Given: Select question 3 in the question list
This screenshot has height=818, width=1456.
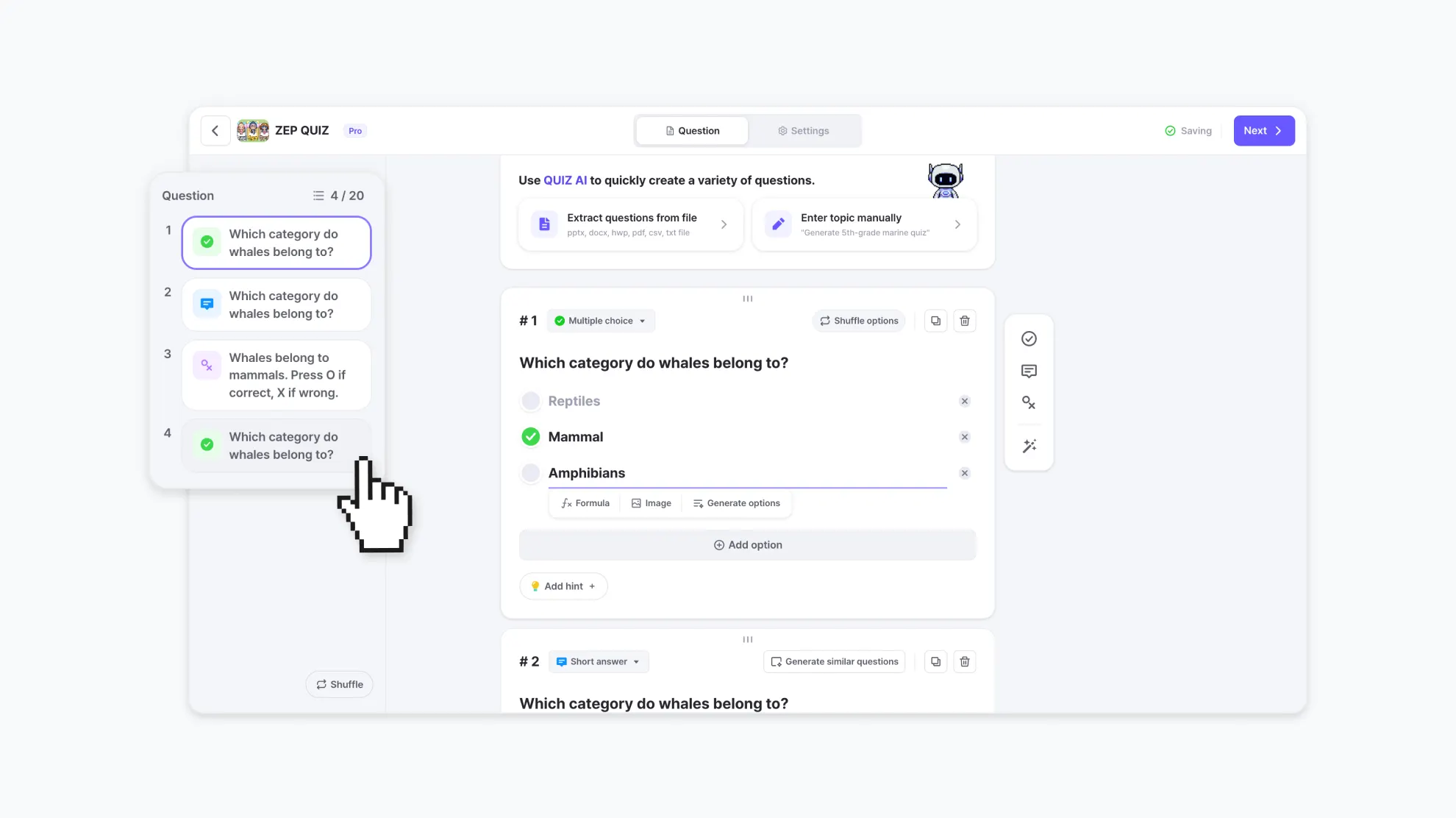Looking at the screenshot, I should pos(276,375).
